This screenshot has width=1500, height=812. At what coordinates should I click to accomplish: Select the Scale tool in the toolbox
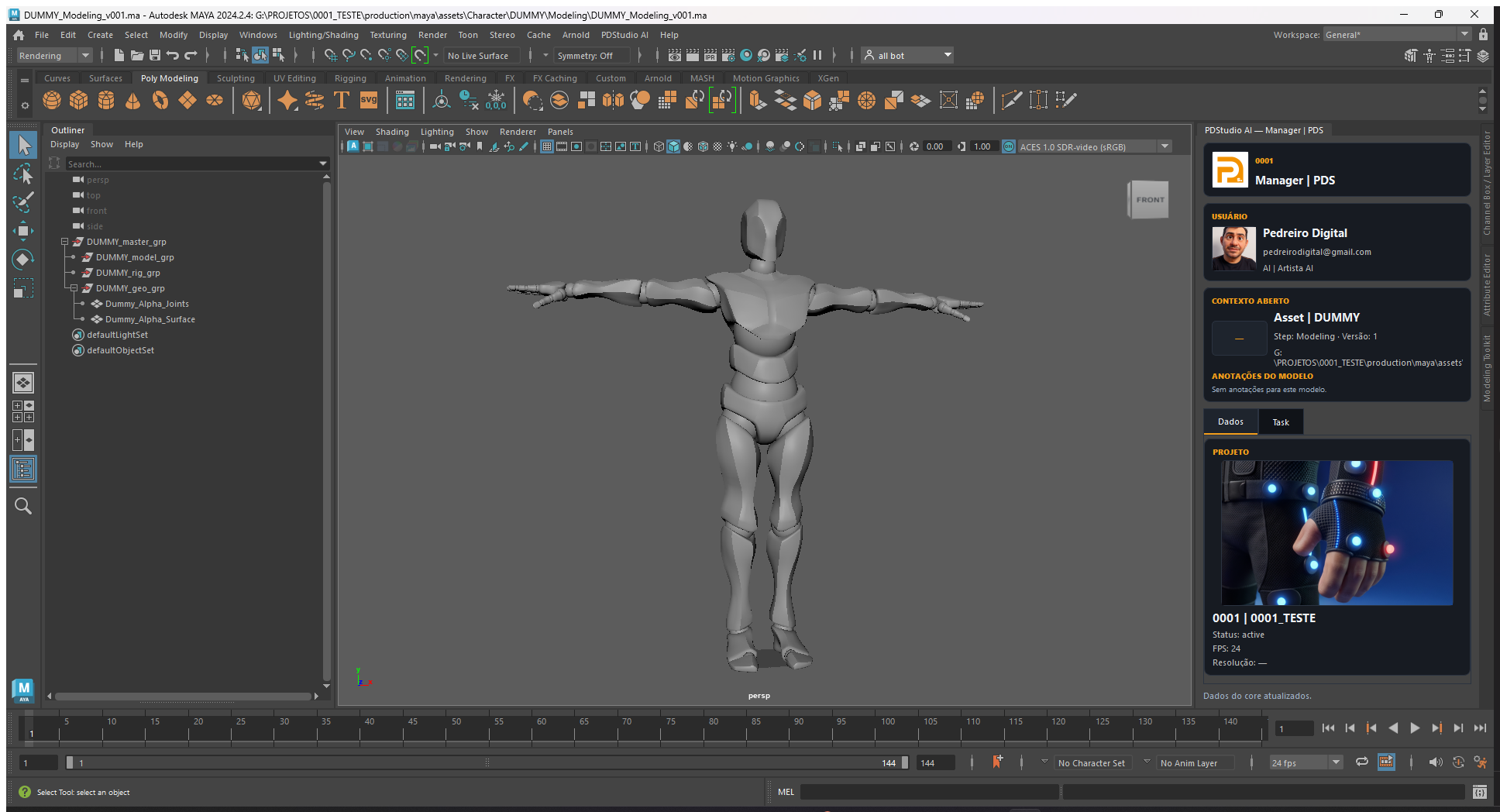(23, 288)
